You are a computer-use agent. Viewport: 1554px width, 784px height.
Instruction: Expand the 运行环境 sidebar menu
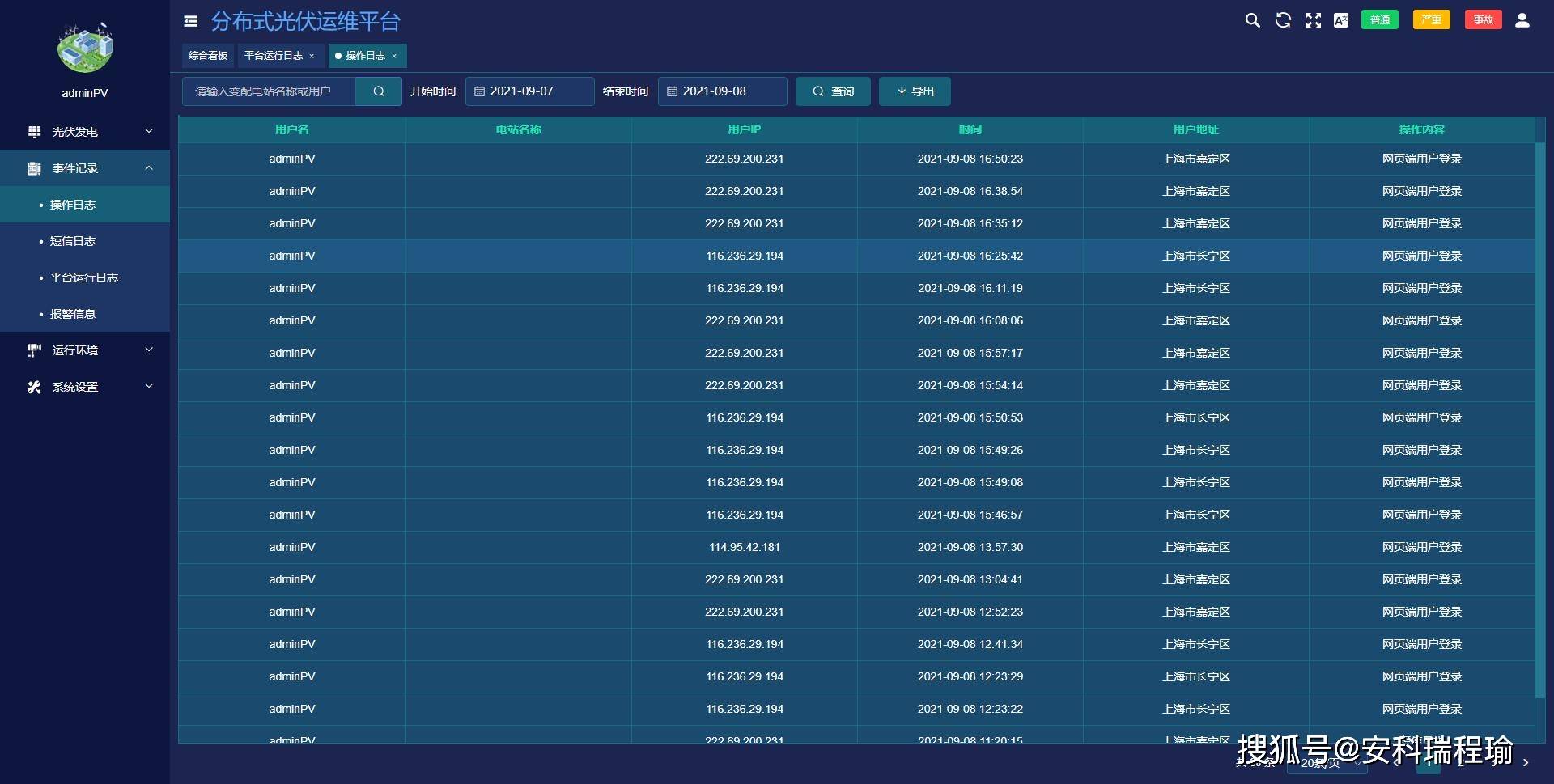(x=85, y=350)
